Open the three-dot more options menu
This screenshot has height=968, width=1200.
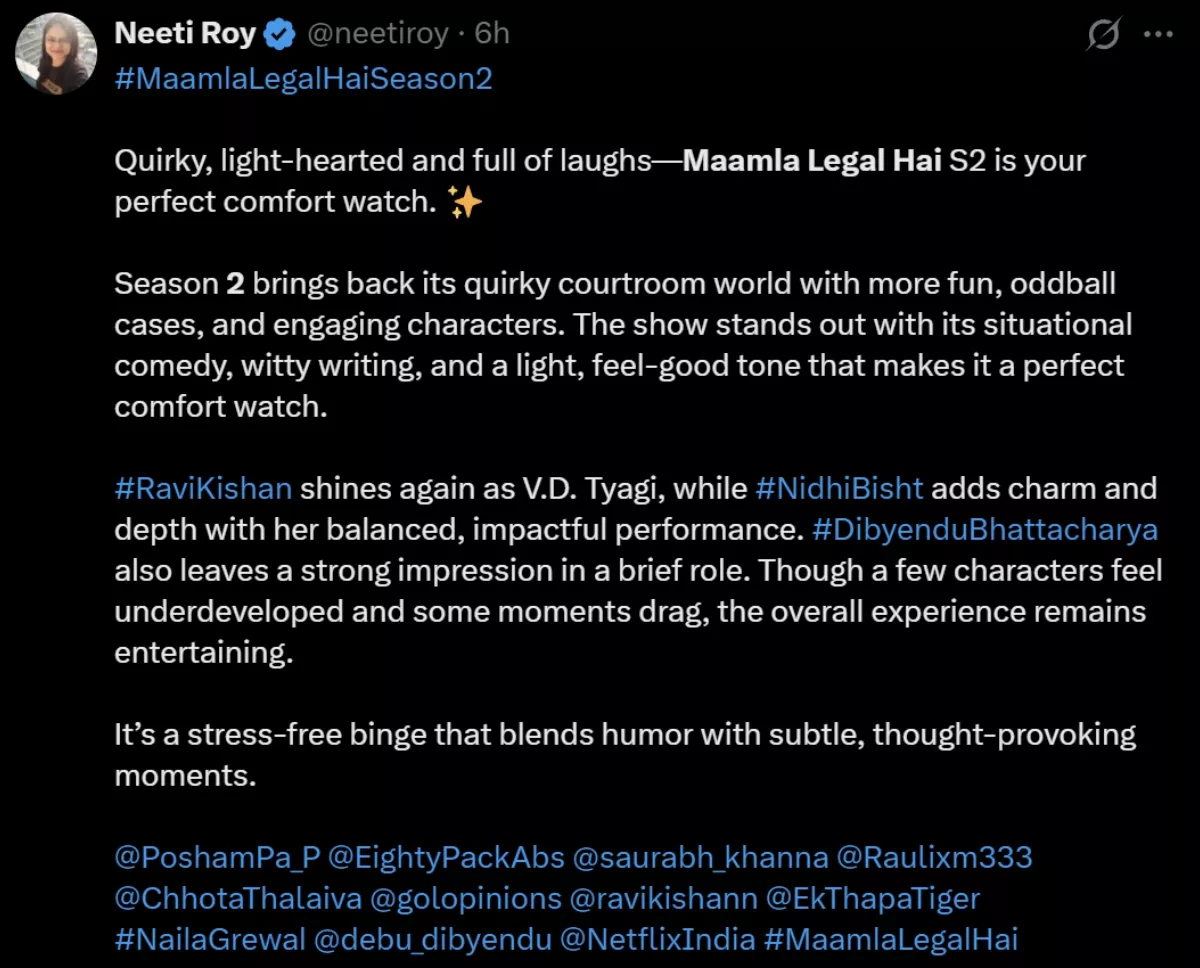[1157, 34]
